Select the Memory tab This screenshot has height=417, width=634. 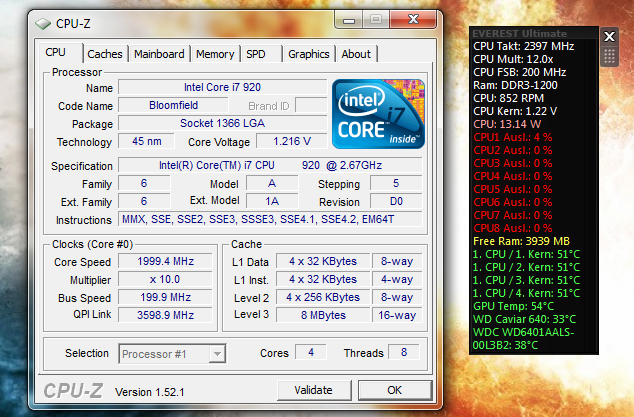tap(215, 54)
